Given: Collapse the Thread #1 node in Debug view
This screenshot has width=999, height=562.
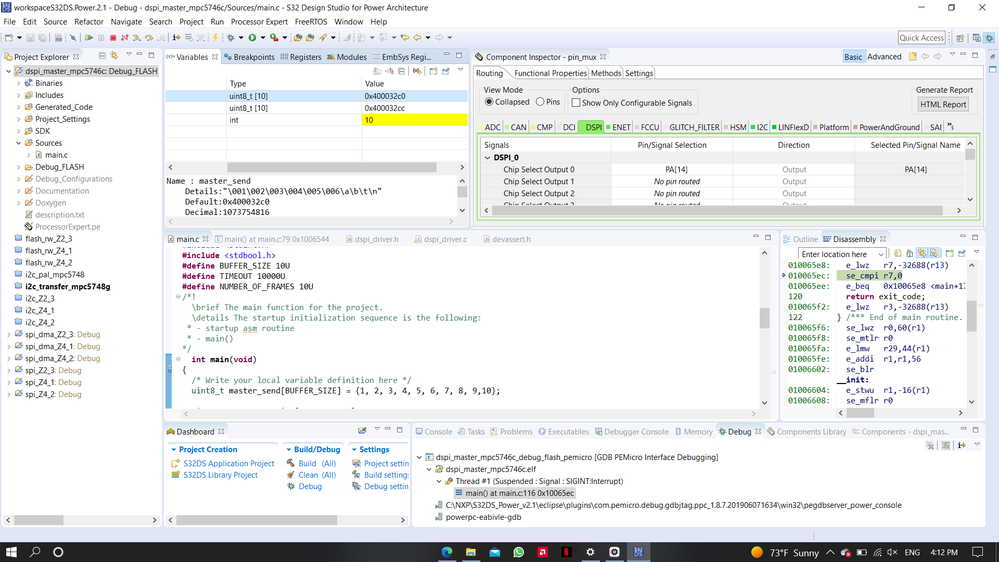Looking at the screenshot, I should 438,481.
